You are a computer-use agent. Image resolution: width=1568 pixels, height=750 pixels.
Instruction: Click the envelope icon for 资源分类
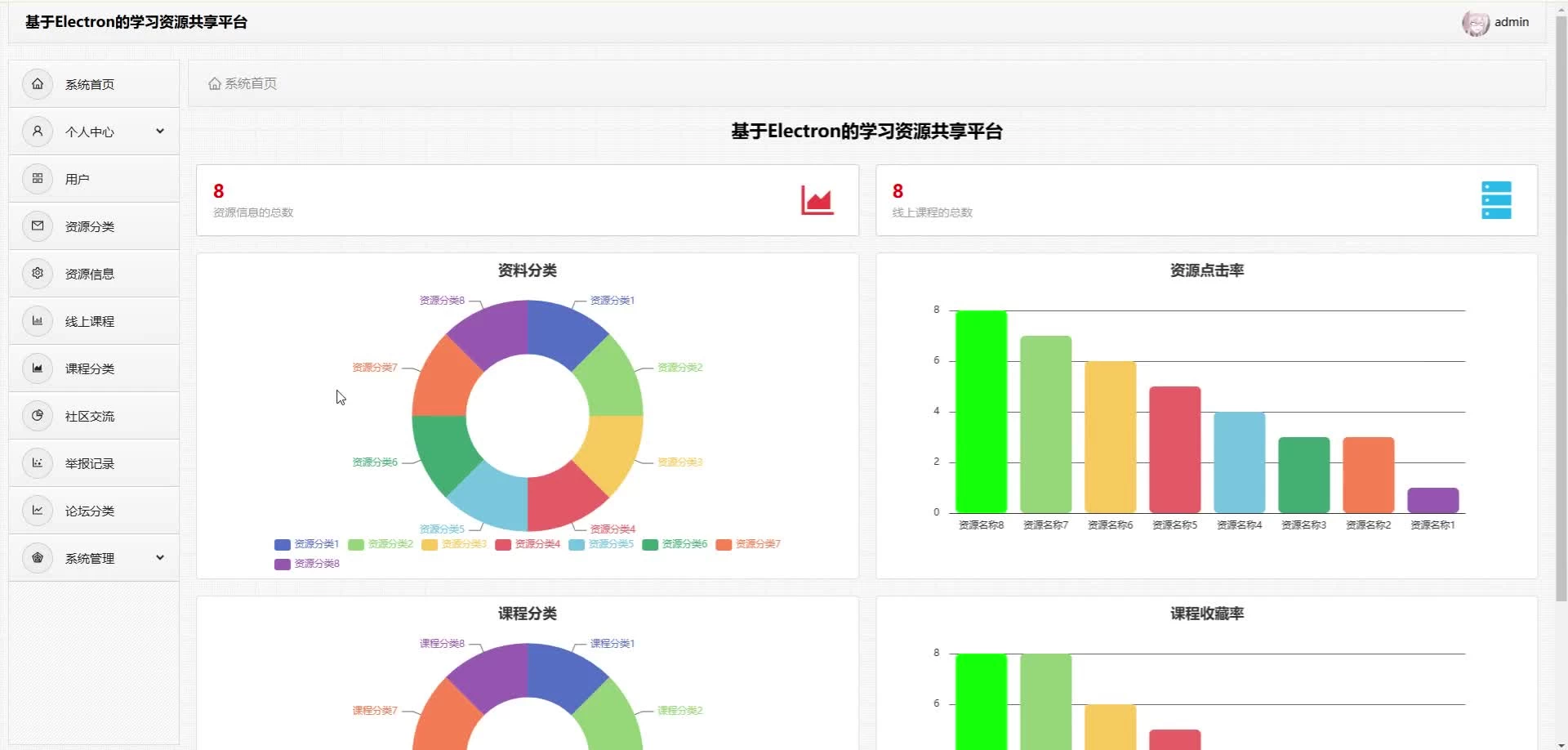(x=38, y=226)
